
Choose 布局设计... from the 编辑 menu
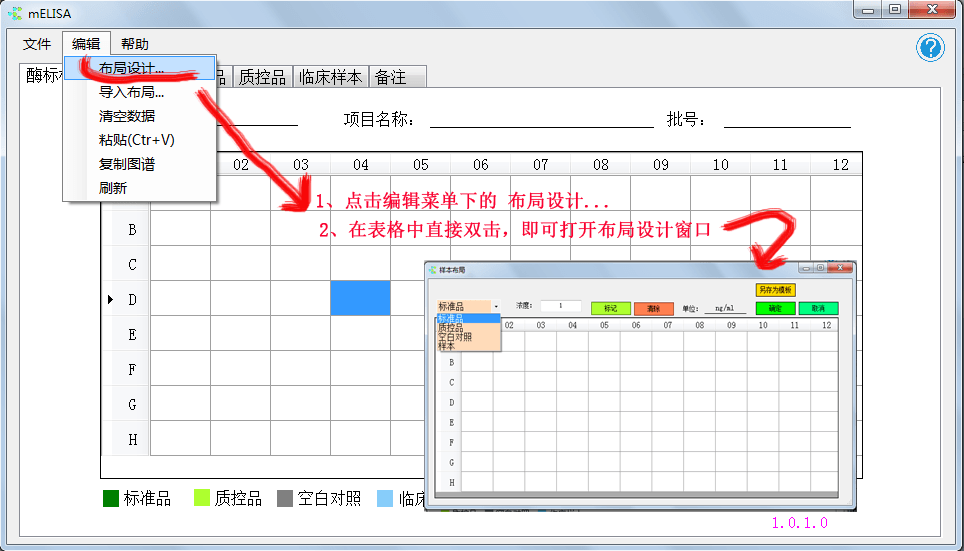click(x=140, y=68)
